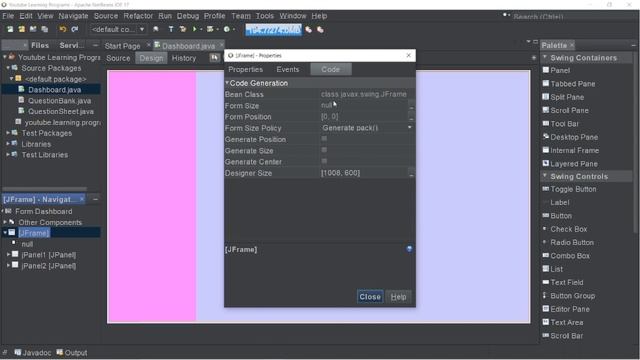Switch to the Events tab in dialog
The image size is (640, 360).
[287, 69]
